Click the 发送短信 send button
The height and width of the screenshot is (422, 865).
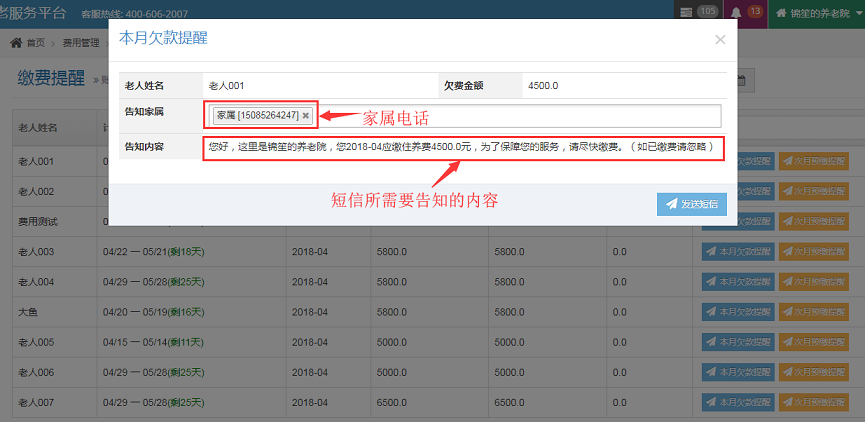pos(691,204)
